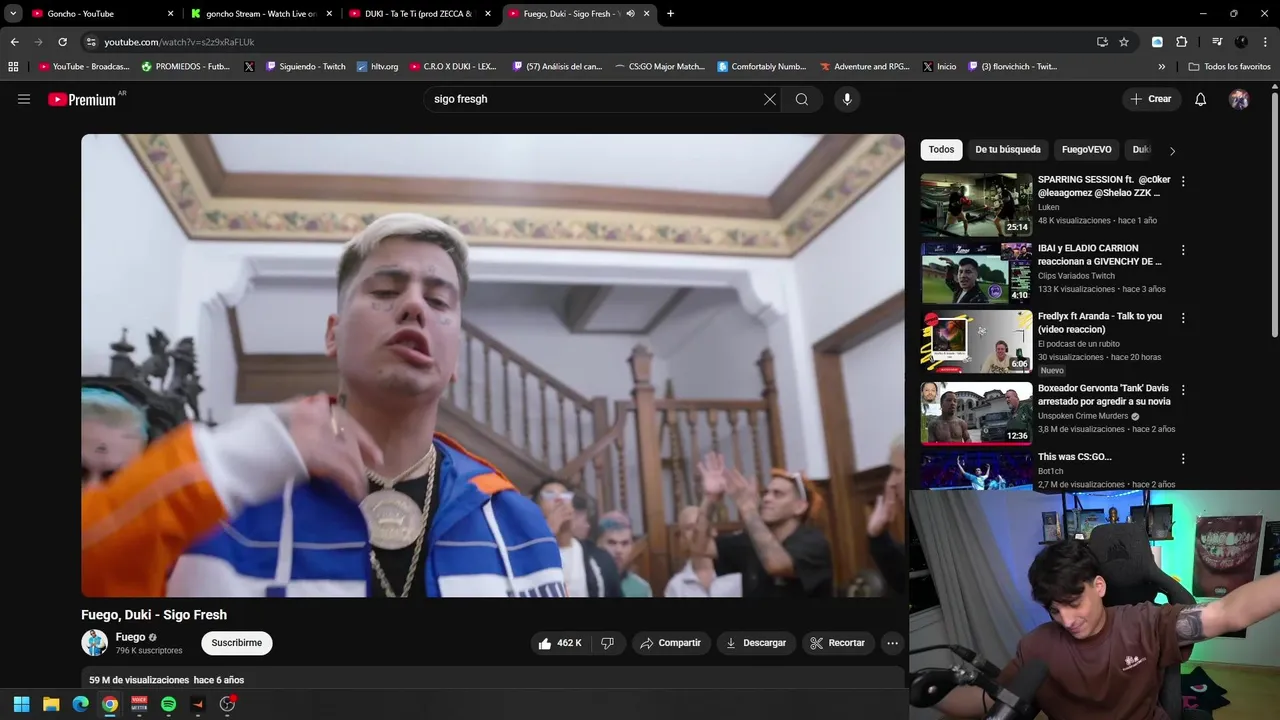Go to YouTube Premium home logo
This screenshot has height=720, width=1280.
83,99
